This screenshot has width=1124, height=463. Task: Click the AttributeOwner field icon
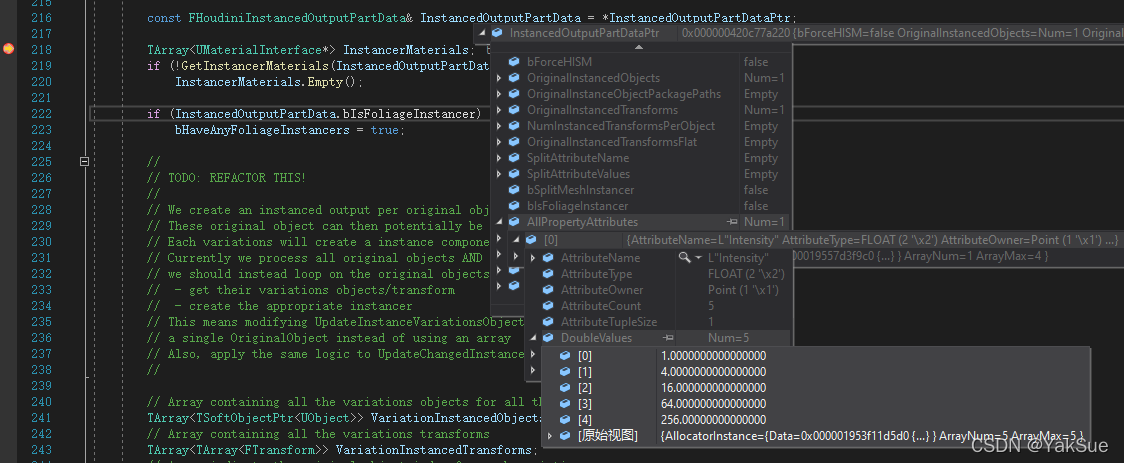pos(548,290)
